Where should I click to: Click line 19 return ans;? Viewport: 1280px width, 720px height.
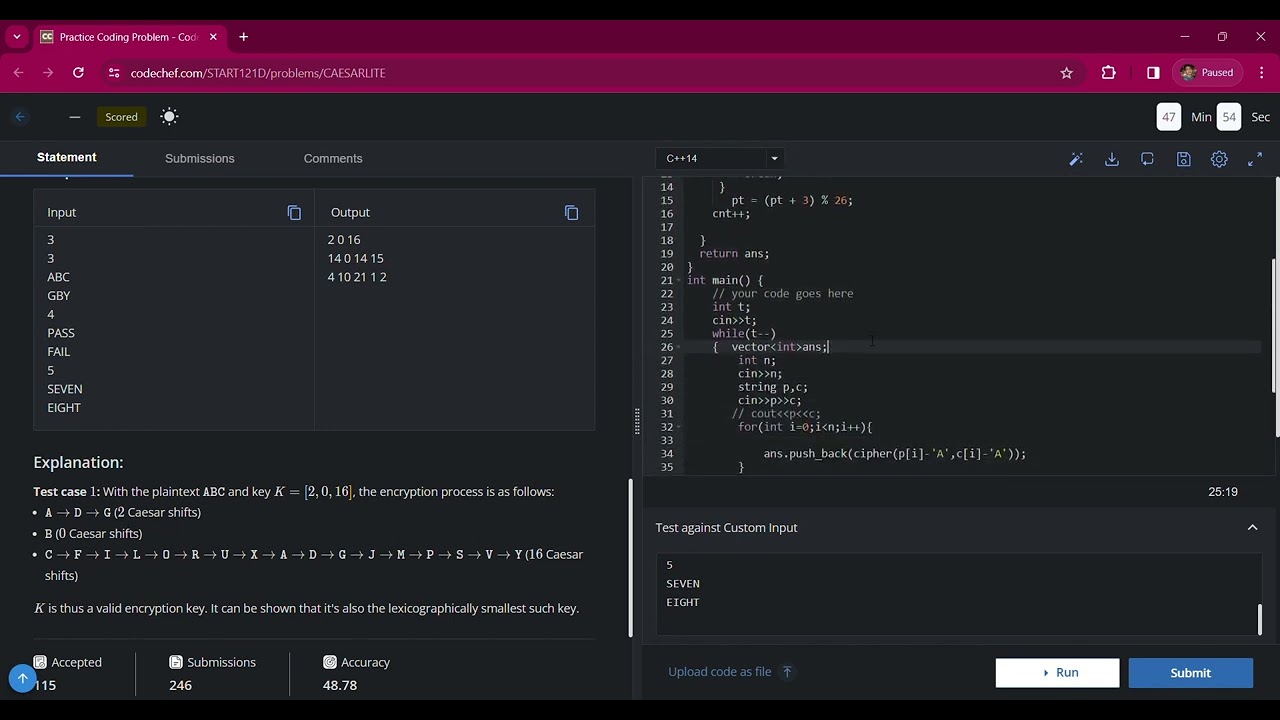coord(734,254)
